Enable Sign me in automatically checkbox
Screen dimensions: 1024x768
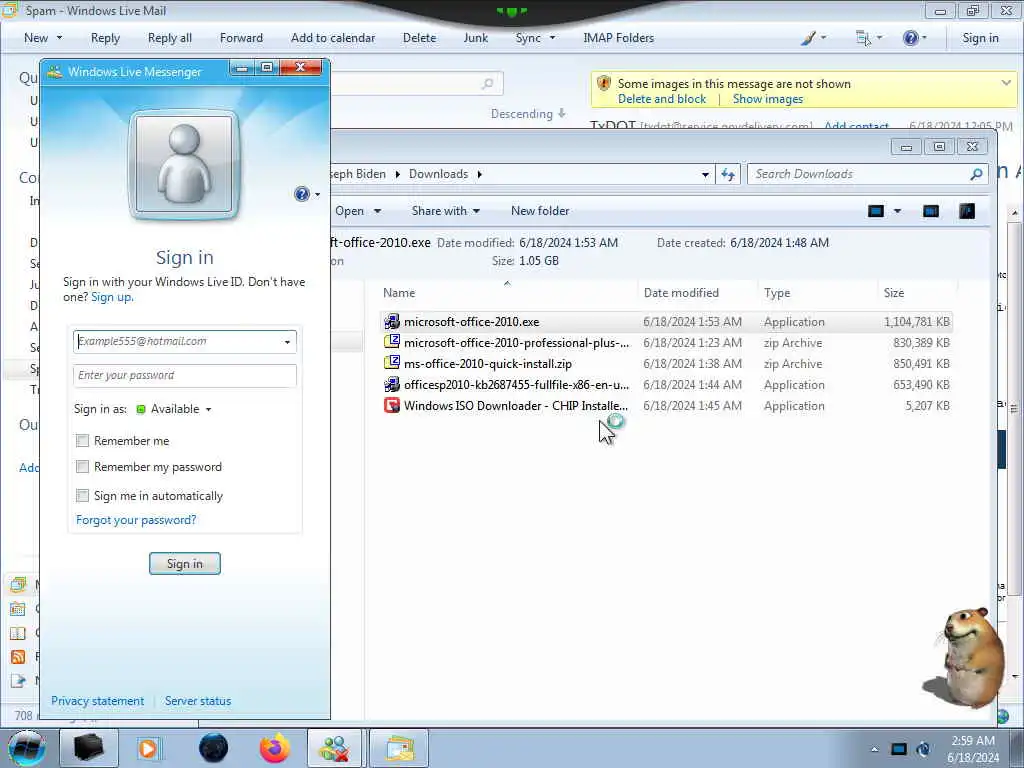point(82,496)
